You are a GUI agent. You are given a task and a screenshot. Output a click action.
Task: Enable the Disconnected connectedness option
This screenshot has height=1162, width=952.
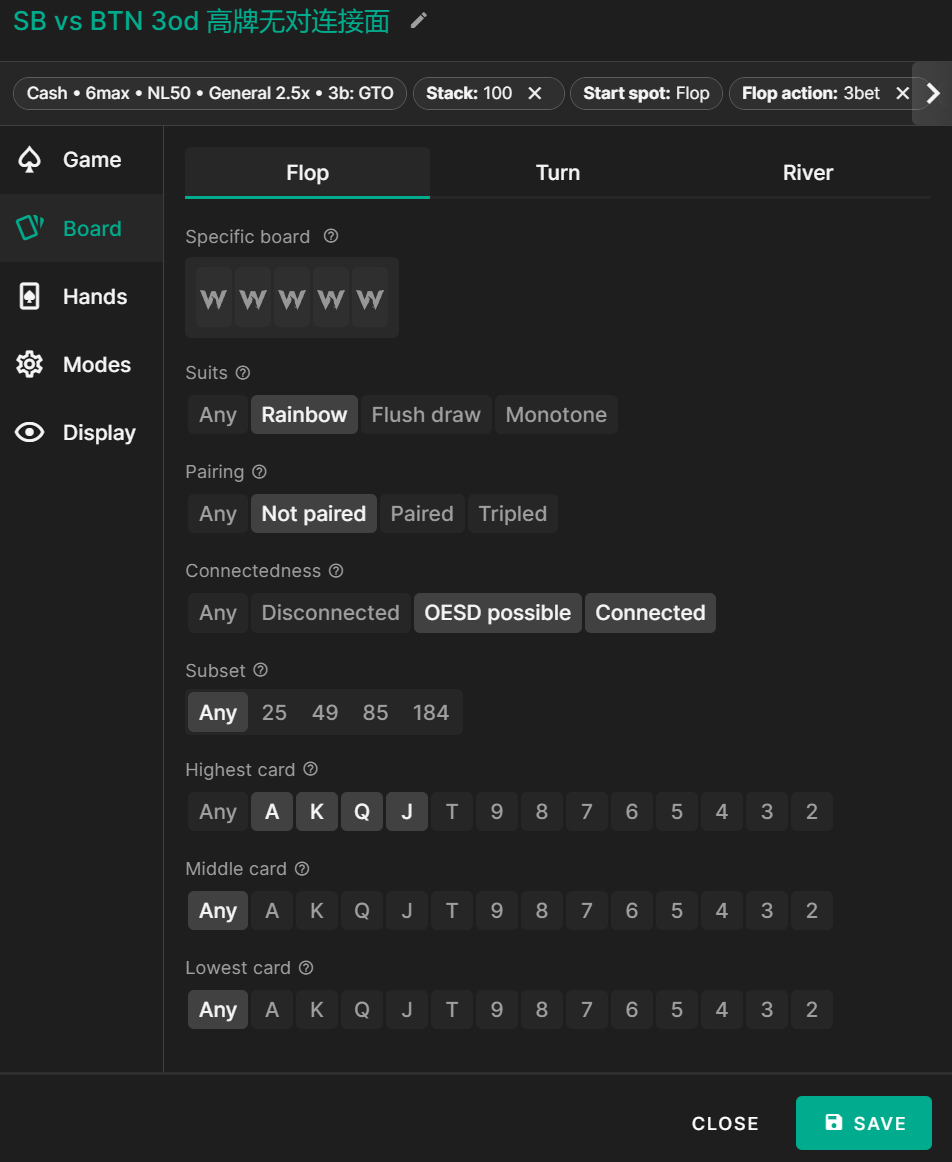click(330, 613)
